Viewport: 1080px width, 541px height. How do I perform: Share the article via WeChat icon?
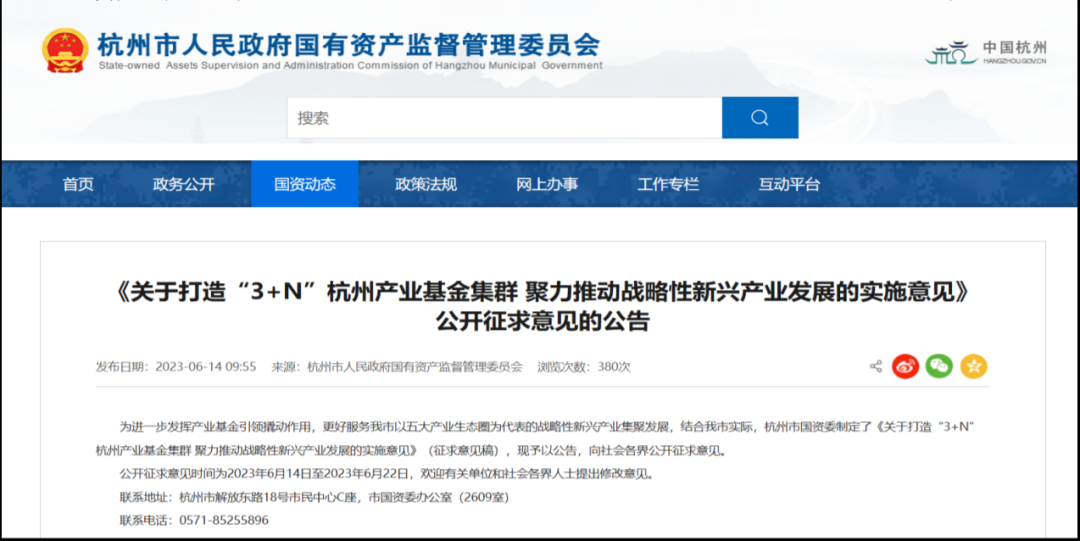(939, 366)
